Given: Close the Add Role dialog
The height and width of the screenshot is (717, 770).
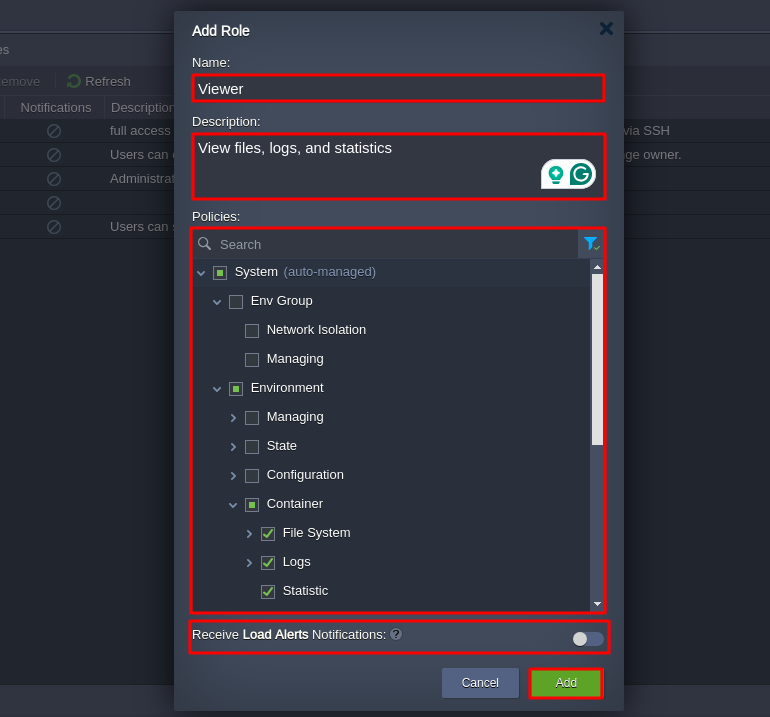Looking at the screenshot, I should (606, 29).
